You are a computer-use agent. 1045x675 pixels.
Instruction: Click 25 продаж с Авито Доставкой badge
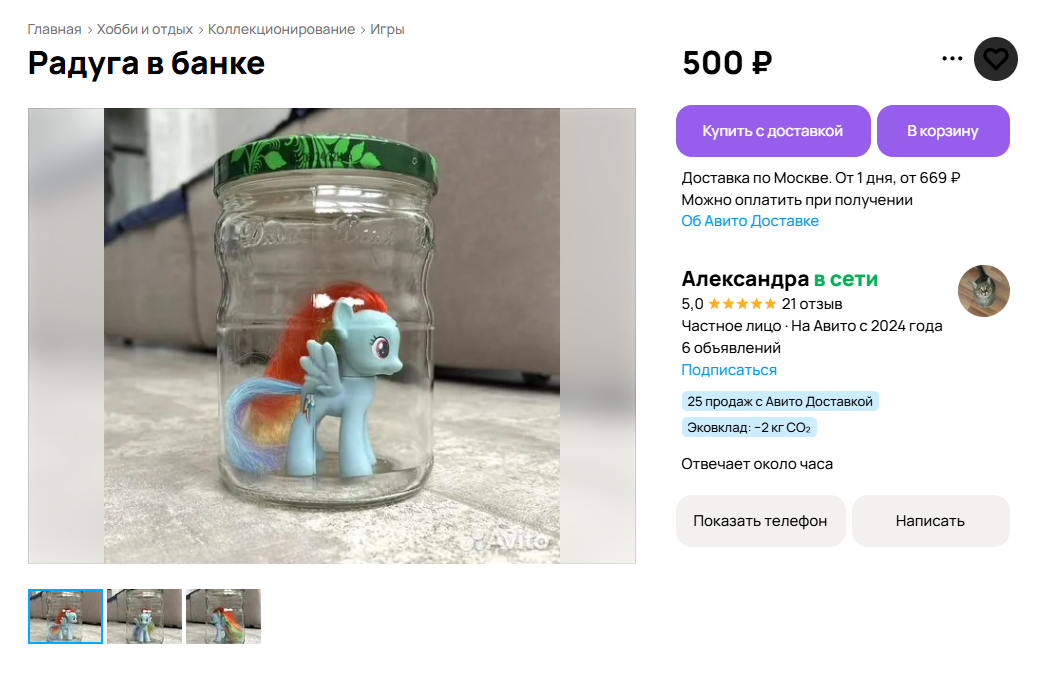coord(780,401)
